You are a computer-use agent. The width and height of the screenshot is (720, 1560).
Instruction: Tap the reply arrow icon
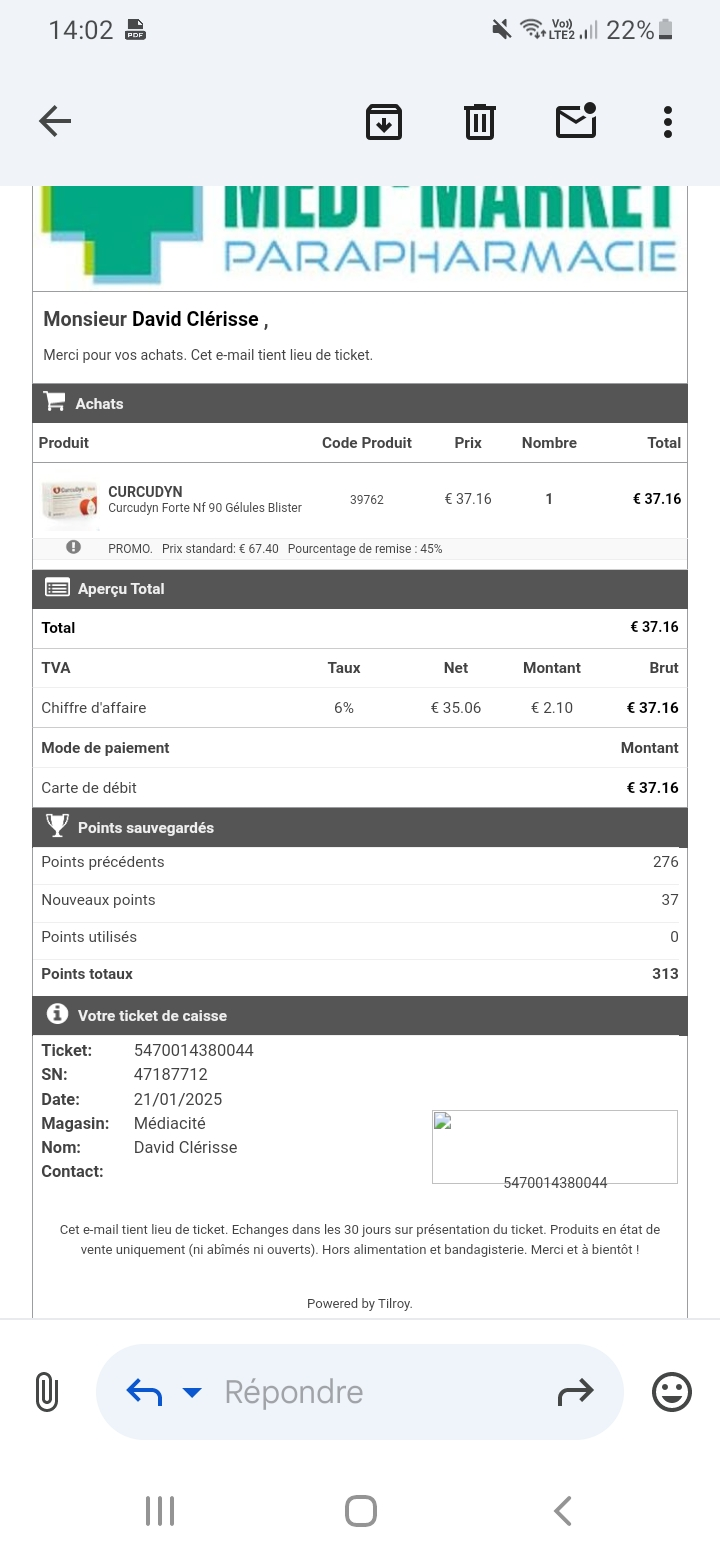(144, 1392)
